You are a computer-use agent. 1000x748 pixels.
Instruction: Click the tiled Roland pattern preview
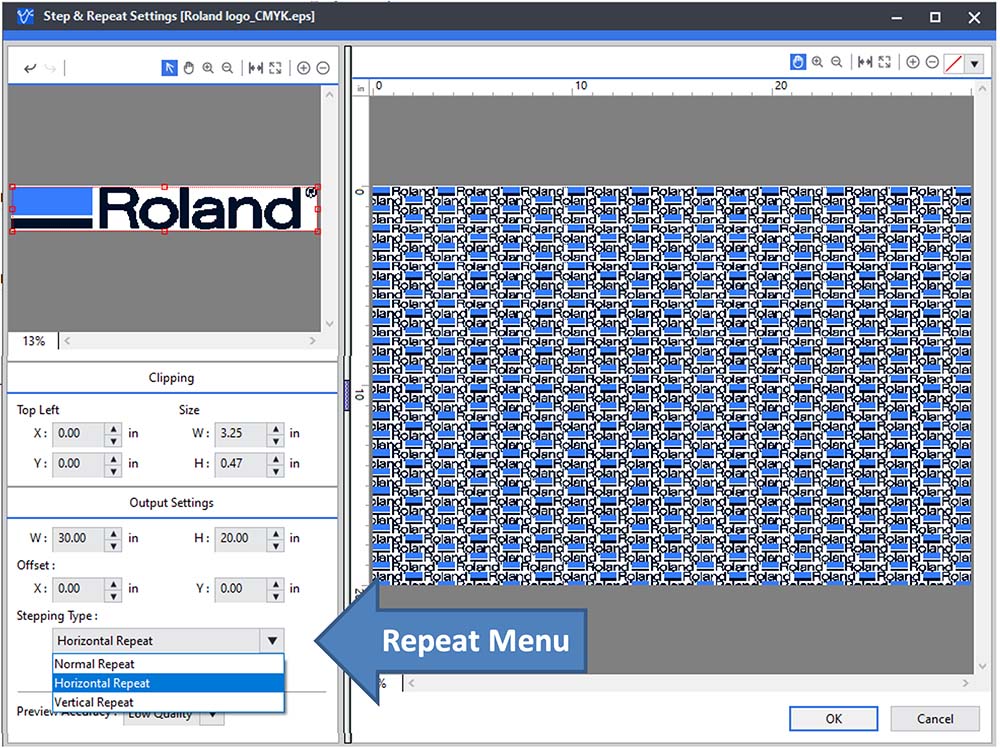tap(671, 385)
